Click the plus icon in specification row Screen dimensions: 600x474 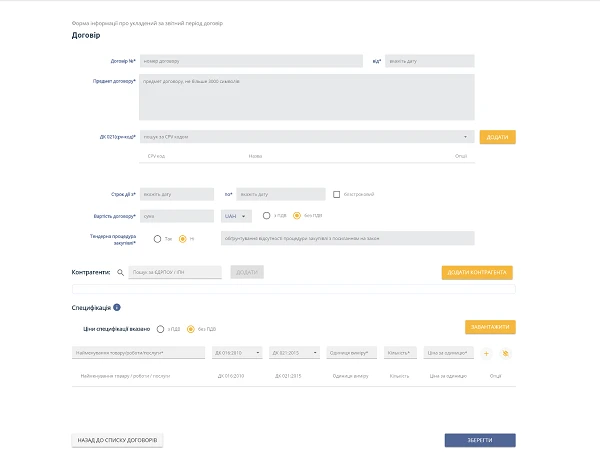(487, 353)
